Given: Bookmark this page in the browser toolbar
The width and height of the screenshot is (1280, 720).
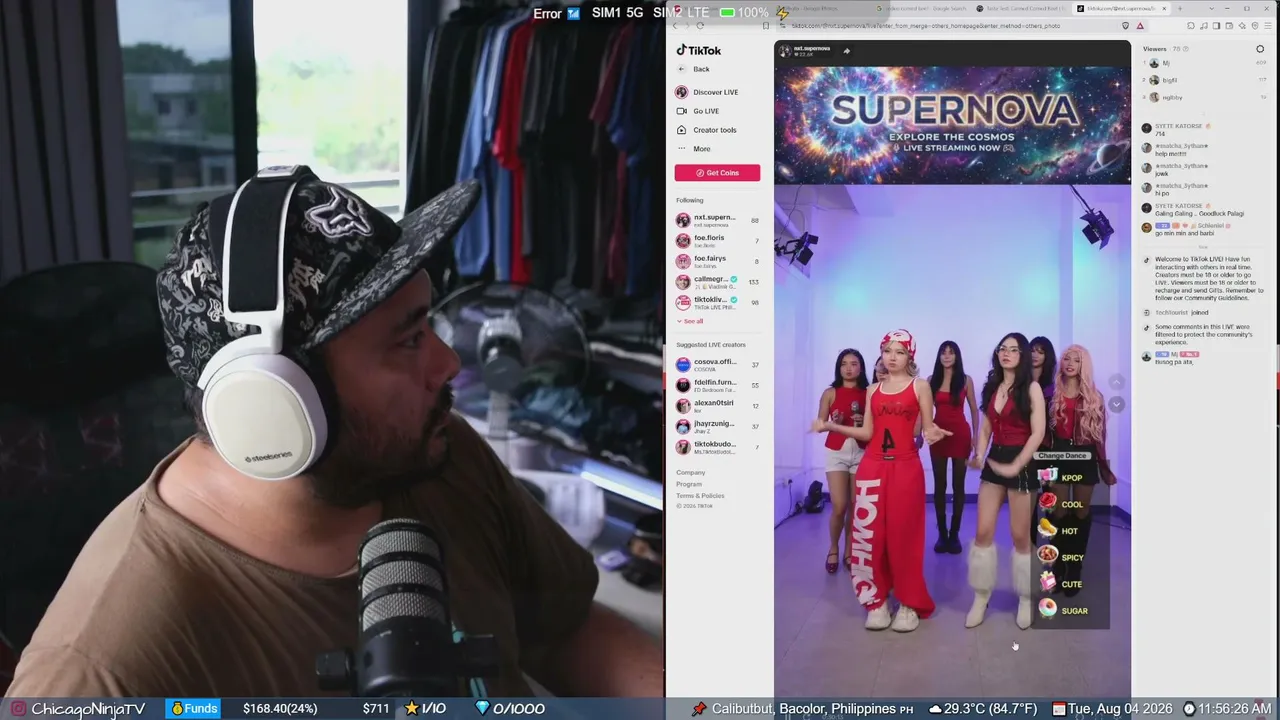Looking at the screenshot, I should click(766, 25).
